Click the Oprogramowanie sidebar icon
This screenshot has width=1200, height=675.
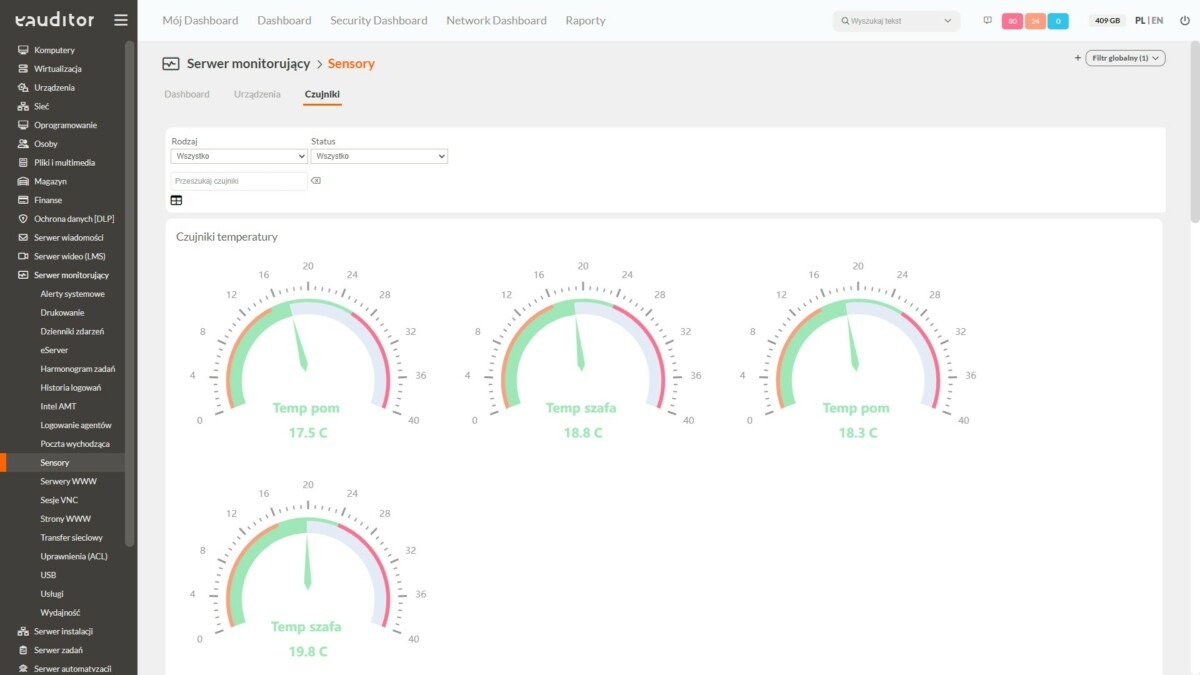point(22,124)
